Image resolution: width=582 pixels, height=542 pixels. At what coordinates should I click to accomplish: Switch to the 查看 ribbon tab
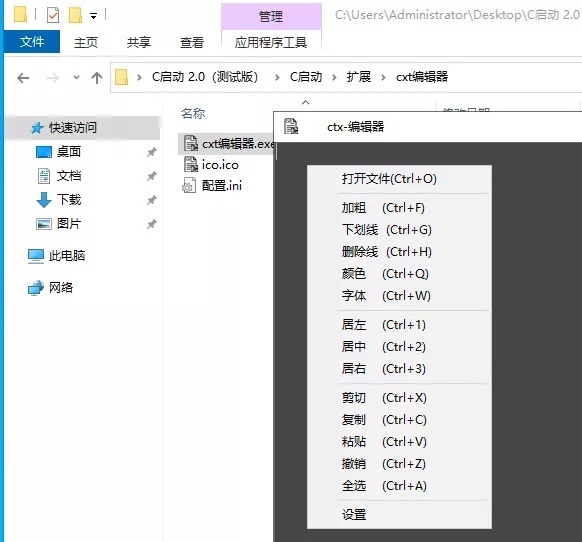(192, 42)
